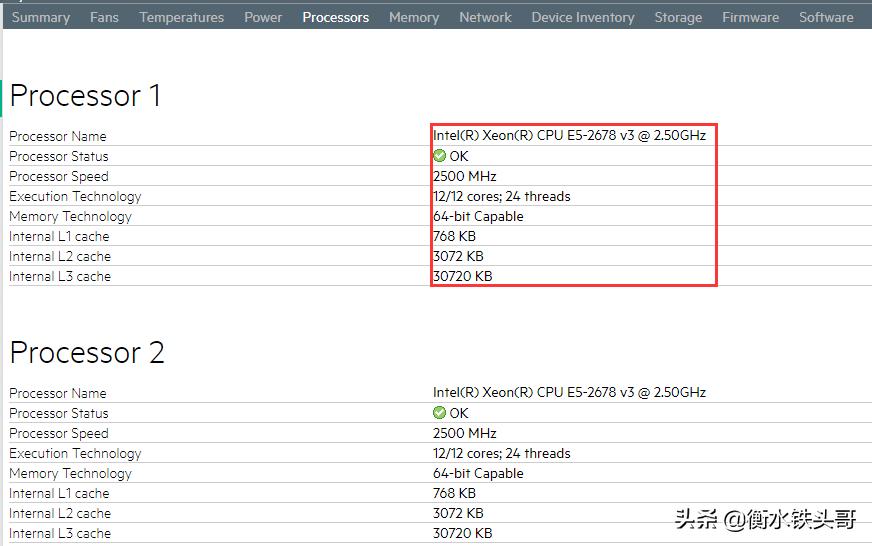The image size is (872, 546).
Task: Click Processor 2 Execution Technology label
Action: [x=75, y=453]
